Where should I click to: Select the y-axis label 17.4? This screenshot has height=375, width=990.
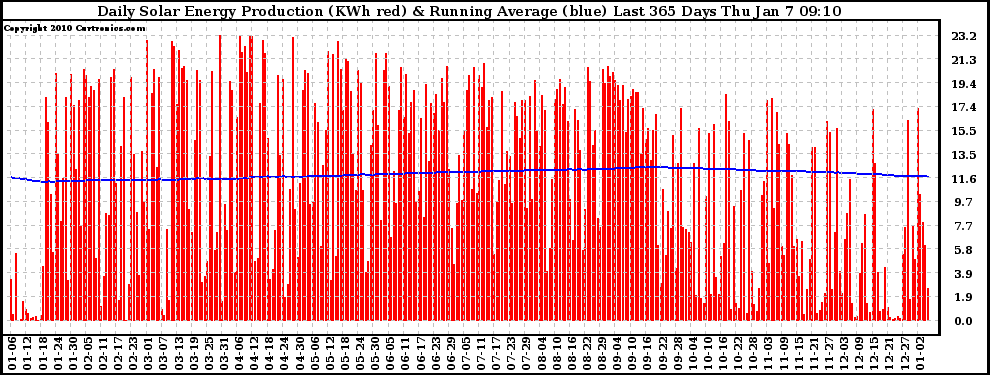(963, 108)
